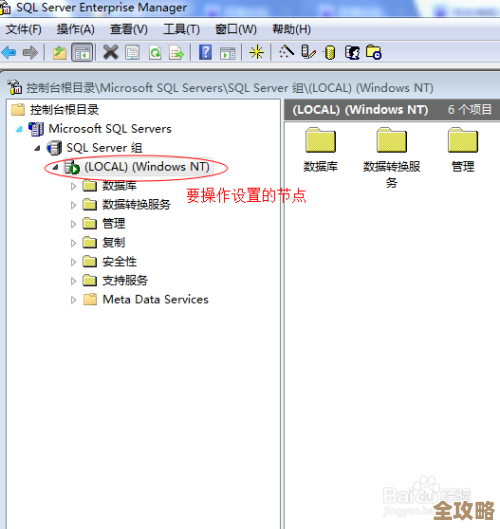Click the New Database cylinder icon
The width and height of the screenshot is (500, 529).
[329, 53]
